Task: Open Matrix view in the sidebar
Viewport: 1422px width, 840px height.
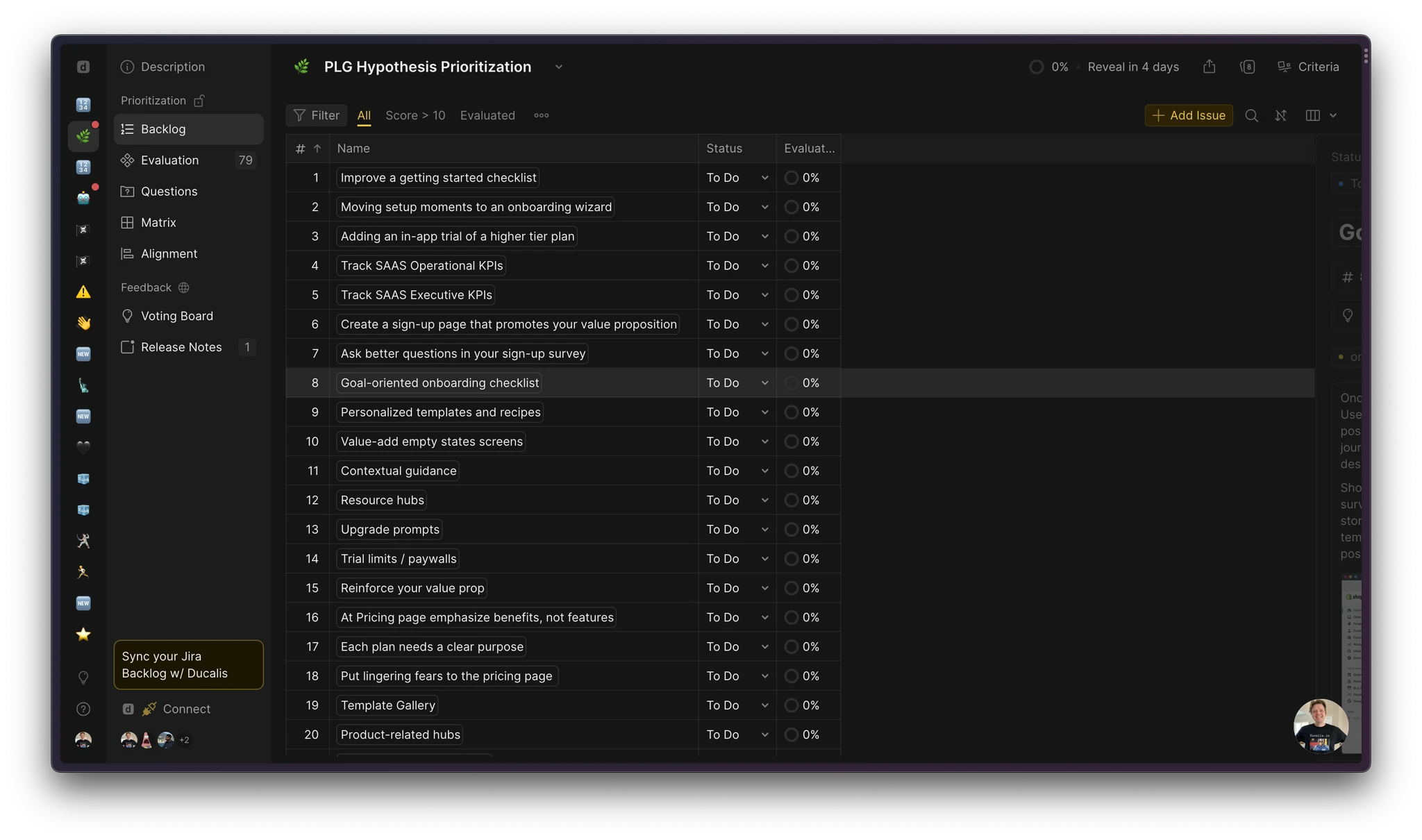Action: pyautogui.click(x=189, y=223)
